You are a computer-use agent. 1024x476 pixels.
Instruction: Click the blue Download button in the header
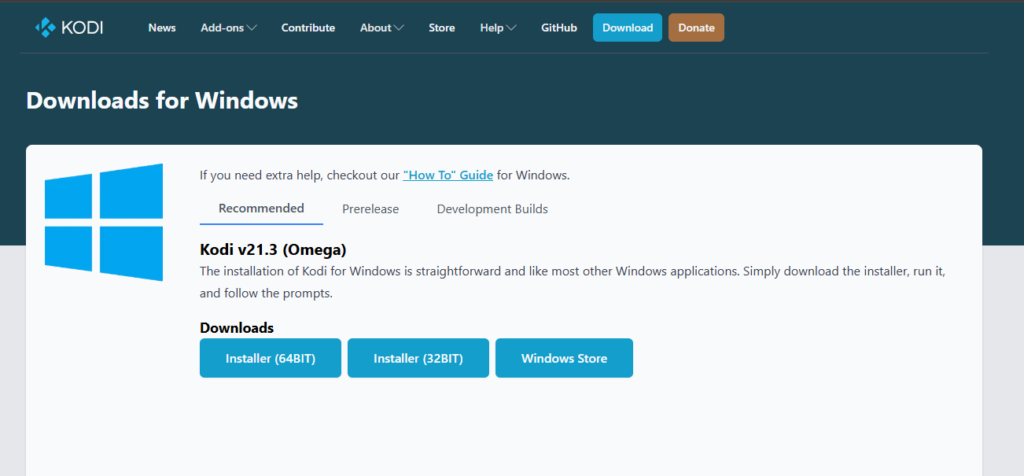pyautogui.click(x=627, y=28)
